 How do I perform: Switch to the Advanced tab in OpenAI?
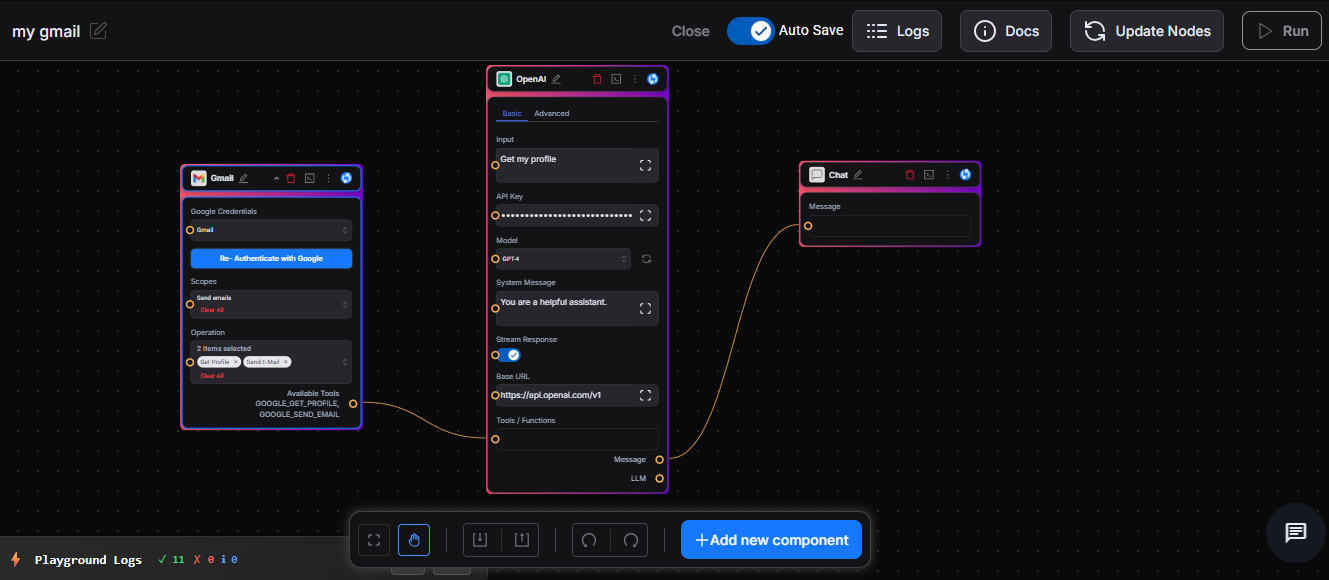pyautogui.click(x=551, y=114)
